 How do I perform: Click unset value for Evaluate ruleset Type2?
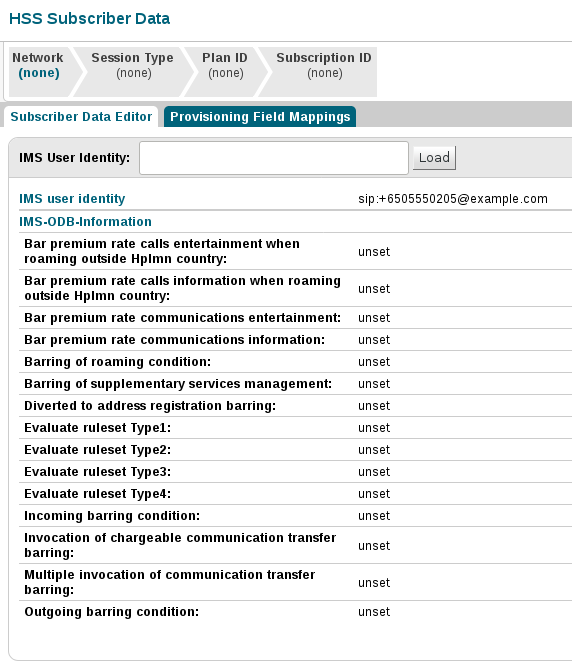(374, 450)
